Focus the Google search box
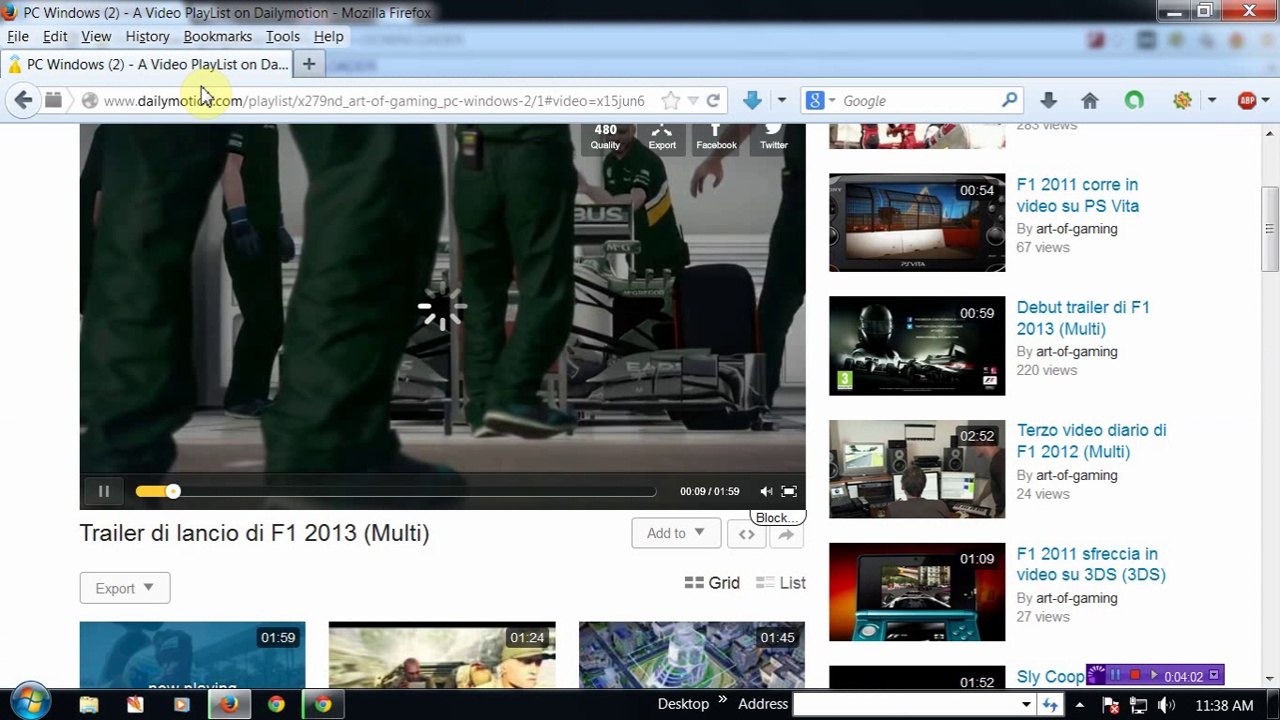Viewport: 1280px width, 720px height. coord(920,101)
